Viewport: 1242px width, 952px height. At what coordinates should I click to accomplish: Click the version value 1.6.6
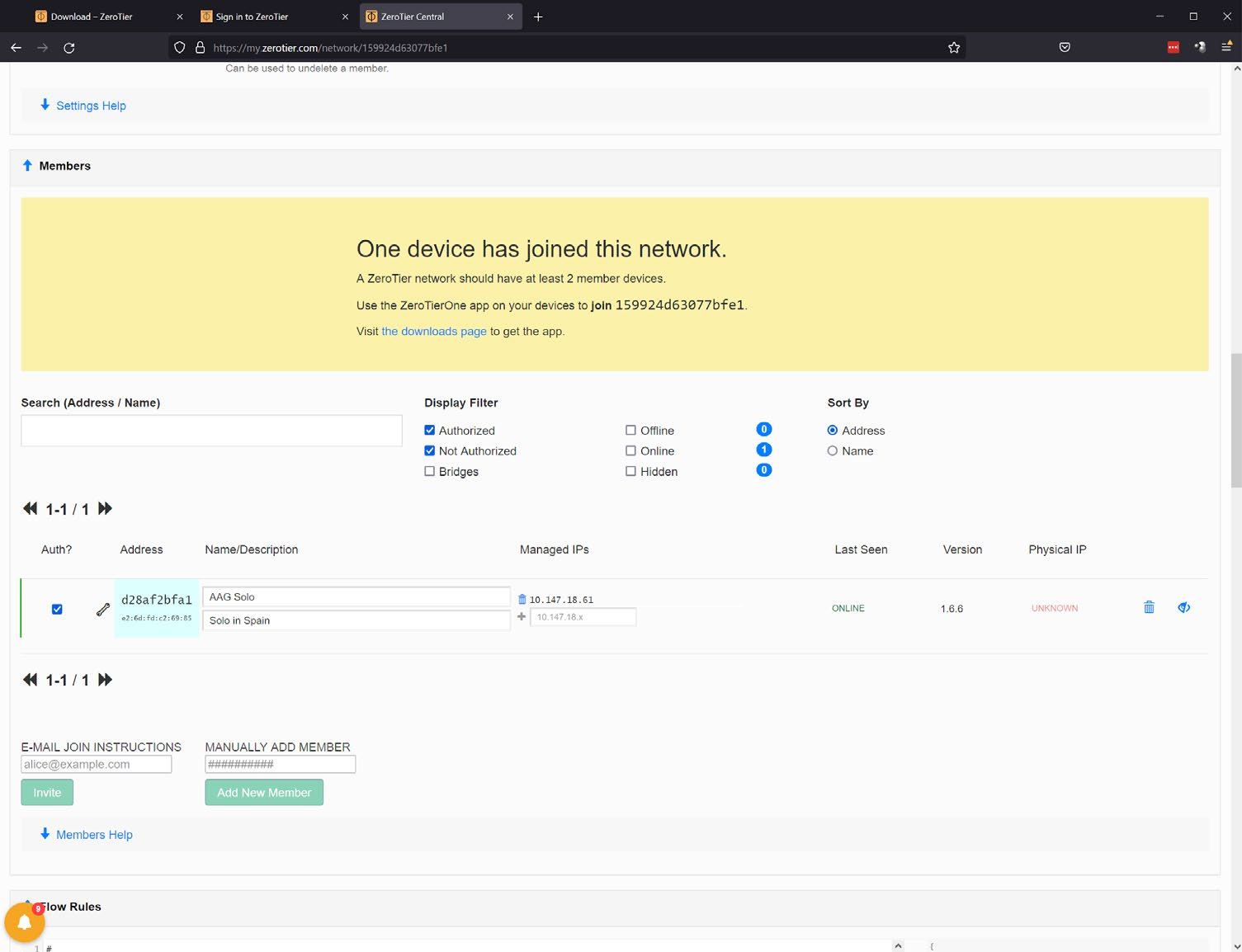point(952,609)
